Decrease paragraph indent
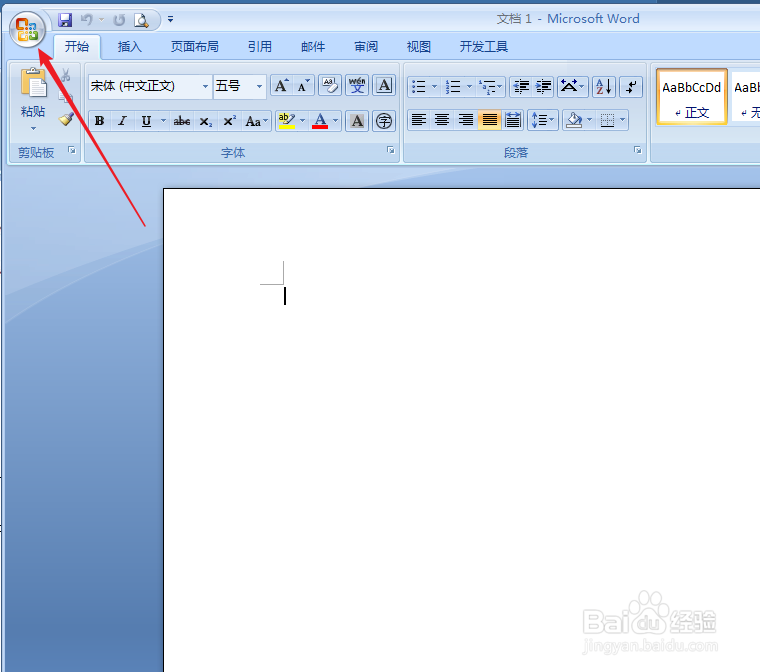This screenshot has height=672, width=760. click(x=521, y=87)
